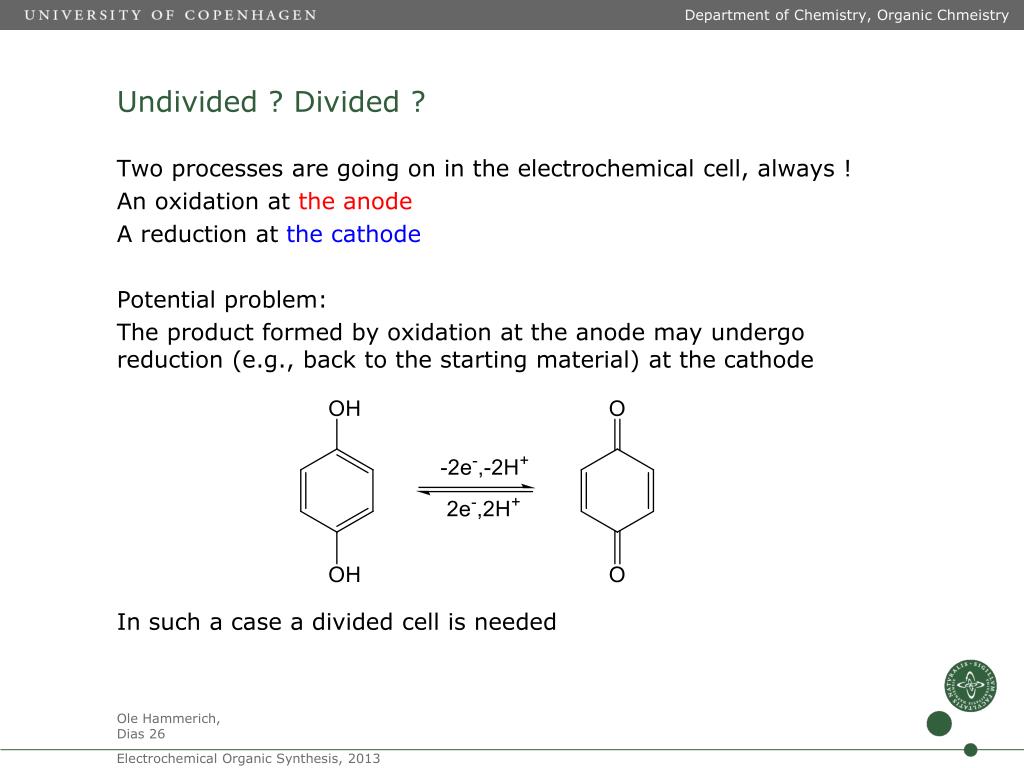1024x768 pixels.
Task: Click the UNIVERSITY OF COPENHAGEN wordmark
Action: [172, 15]
